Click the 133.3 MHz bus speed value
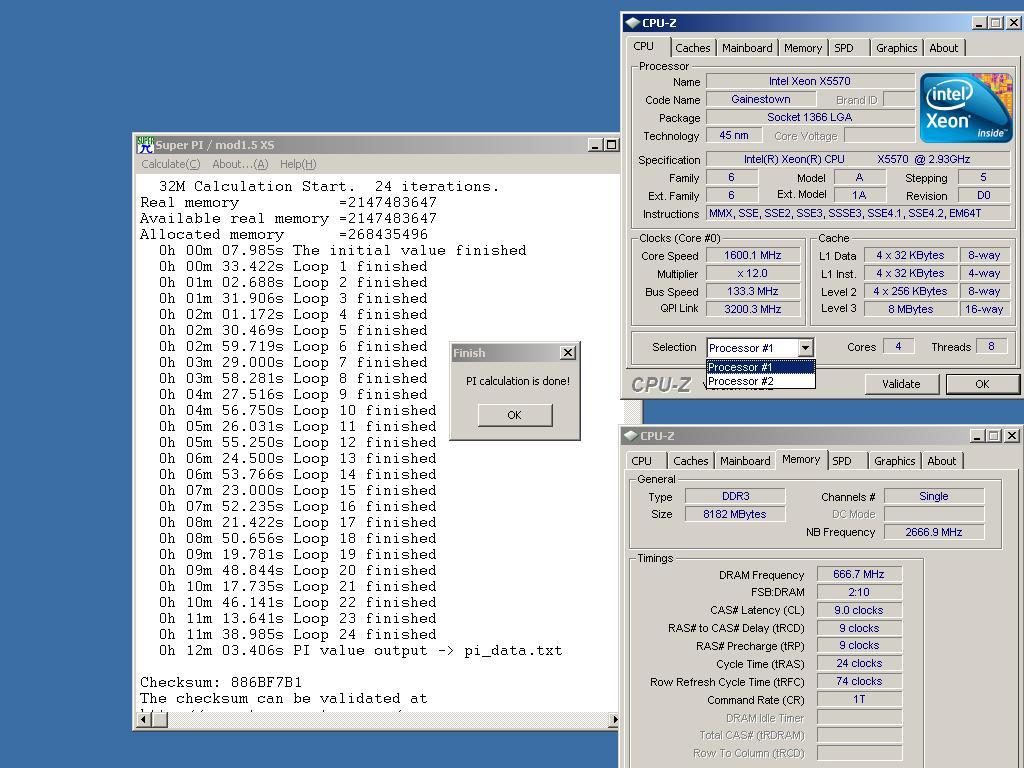 coord(753,291)
